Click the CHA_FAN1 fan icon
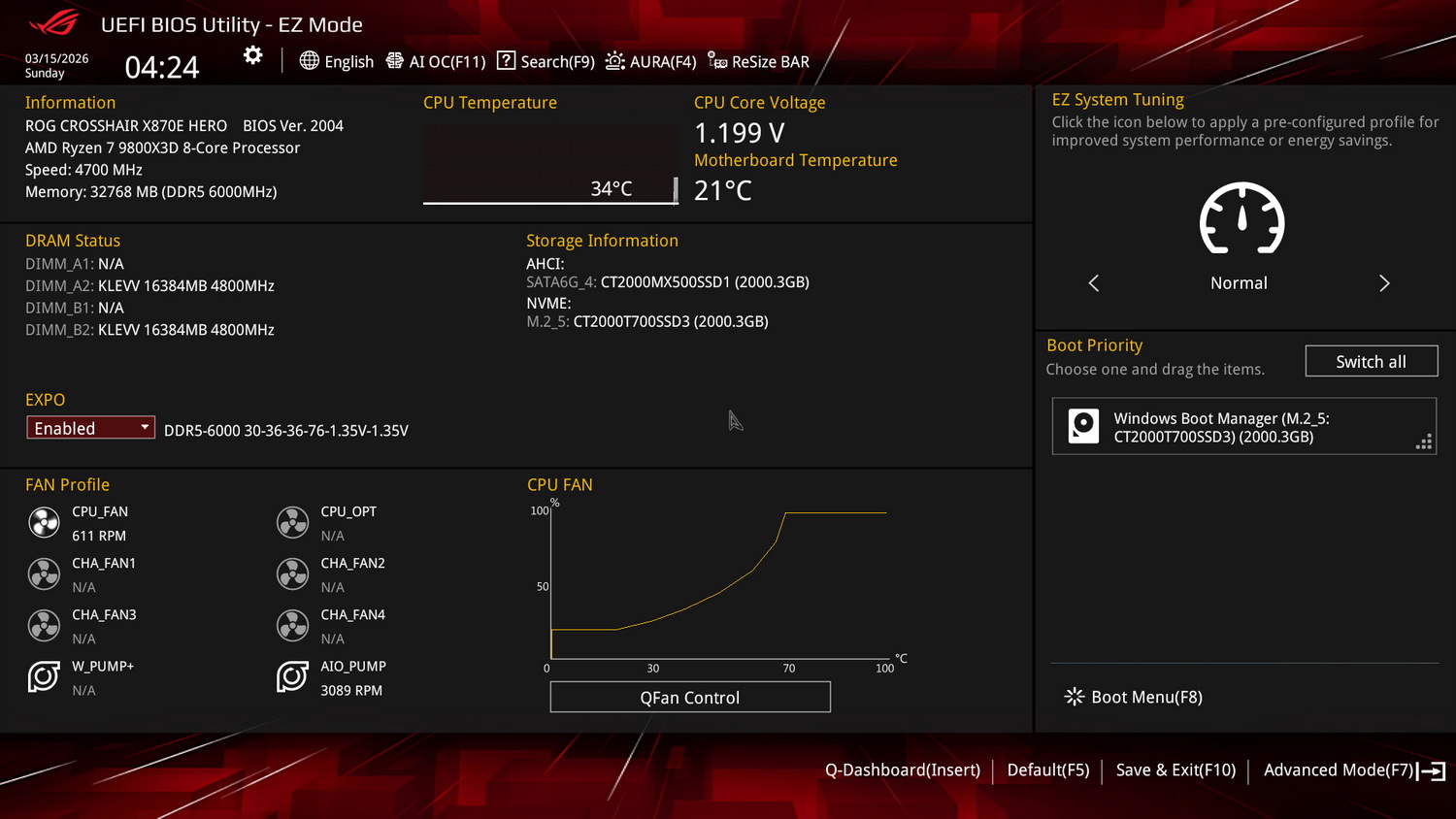The height and width of the screenshot is (819, 1456). click(44, 574)
